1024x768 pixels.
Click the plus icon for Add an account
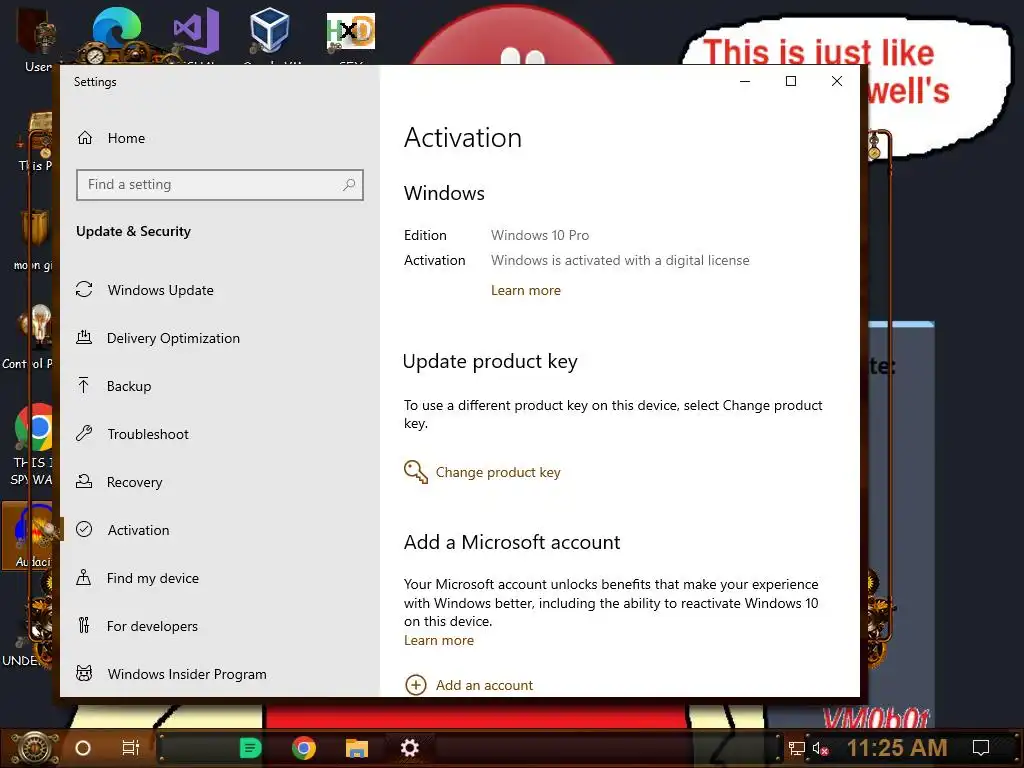pos(416,685)
